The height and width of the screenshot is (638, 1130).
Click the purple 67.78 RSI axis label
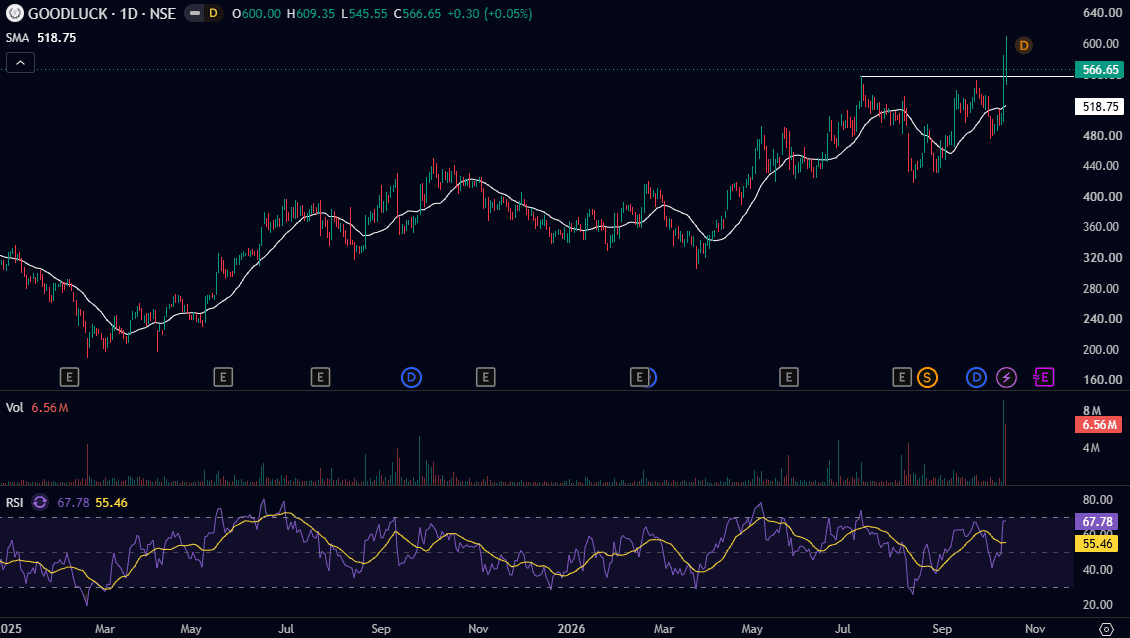coord(1096,521)
